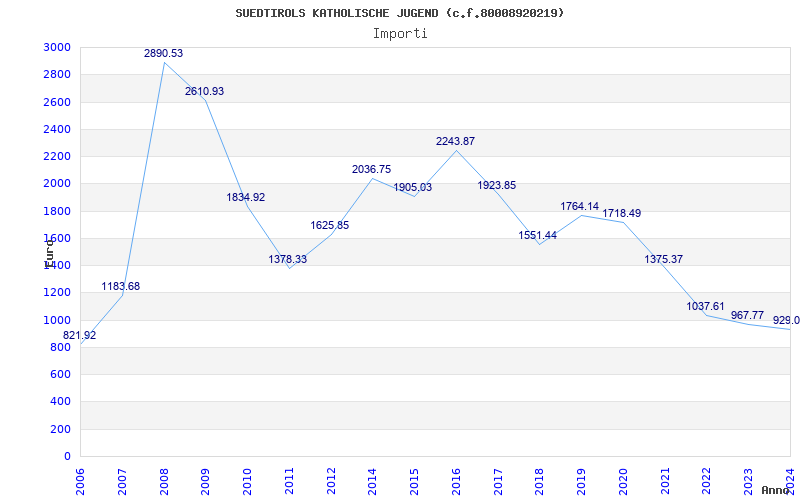Click the 0 y-axis tick
The width and height of the screenshot is (800, 500).
pos(67,457)
